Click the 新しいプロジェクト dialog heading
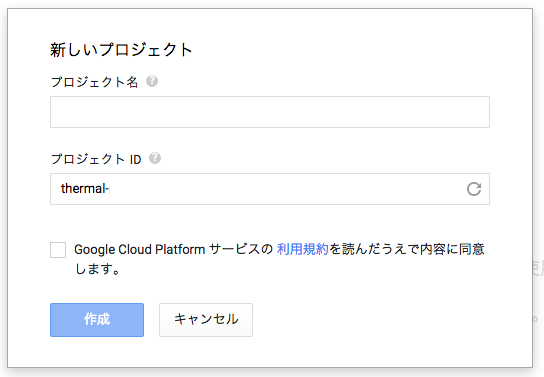The image size is (544, 377). coord(121,50)
